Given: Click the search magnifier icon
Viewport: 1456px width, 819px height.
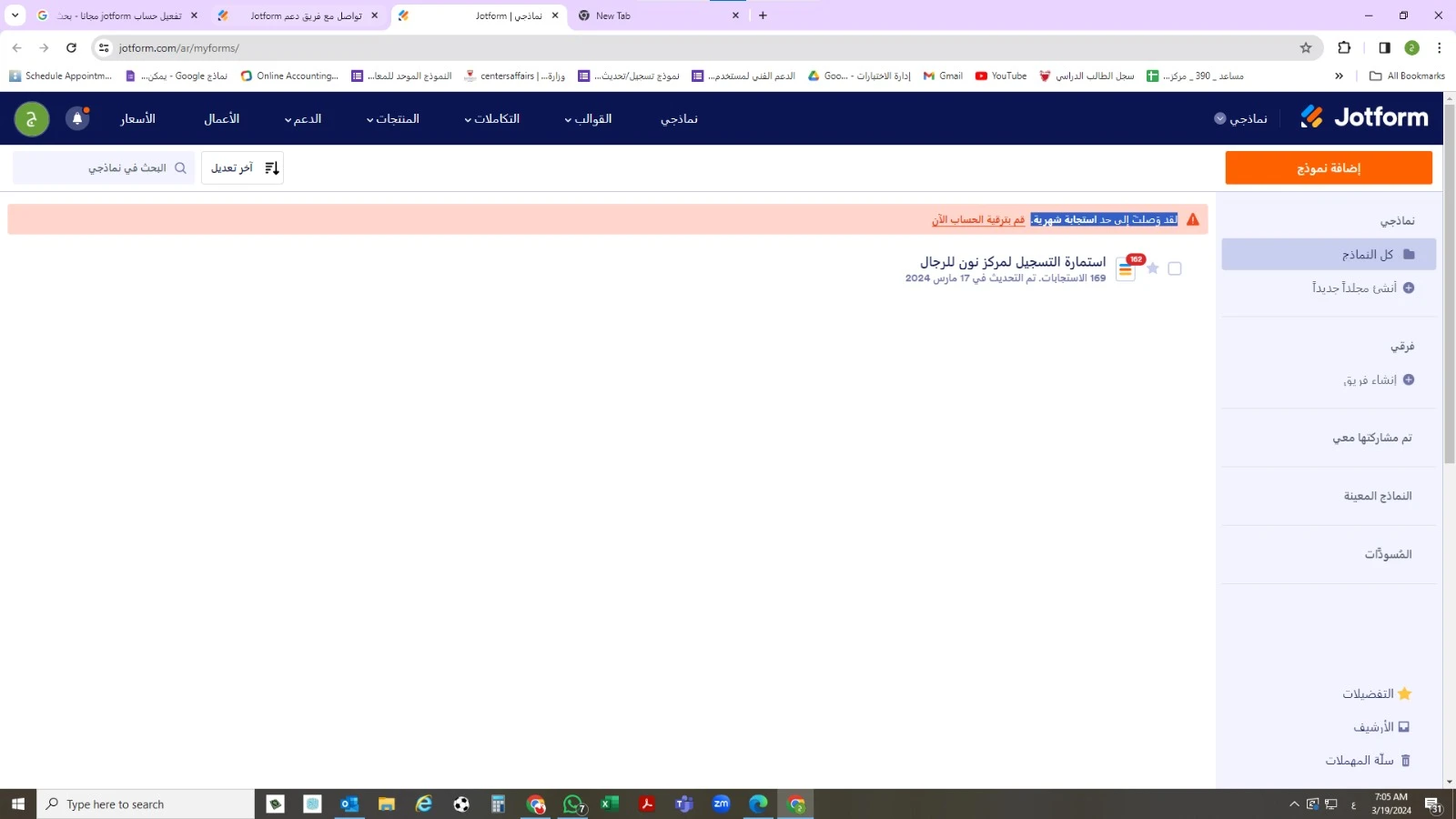Looking at the screenshot, I should [x=180, y=167].
